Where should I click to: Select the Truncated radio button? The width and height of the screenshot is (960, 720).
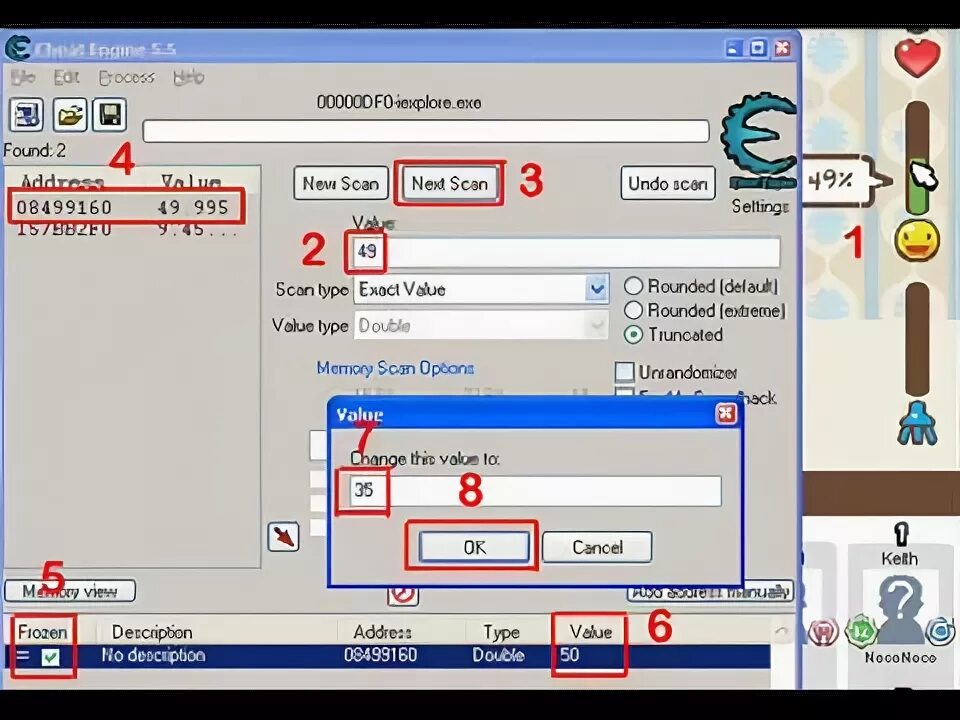[633, 334]
